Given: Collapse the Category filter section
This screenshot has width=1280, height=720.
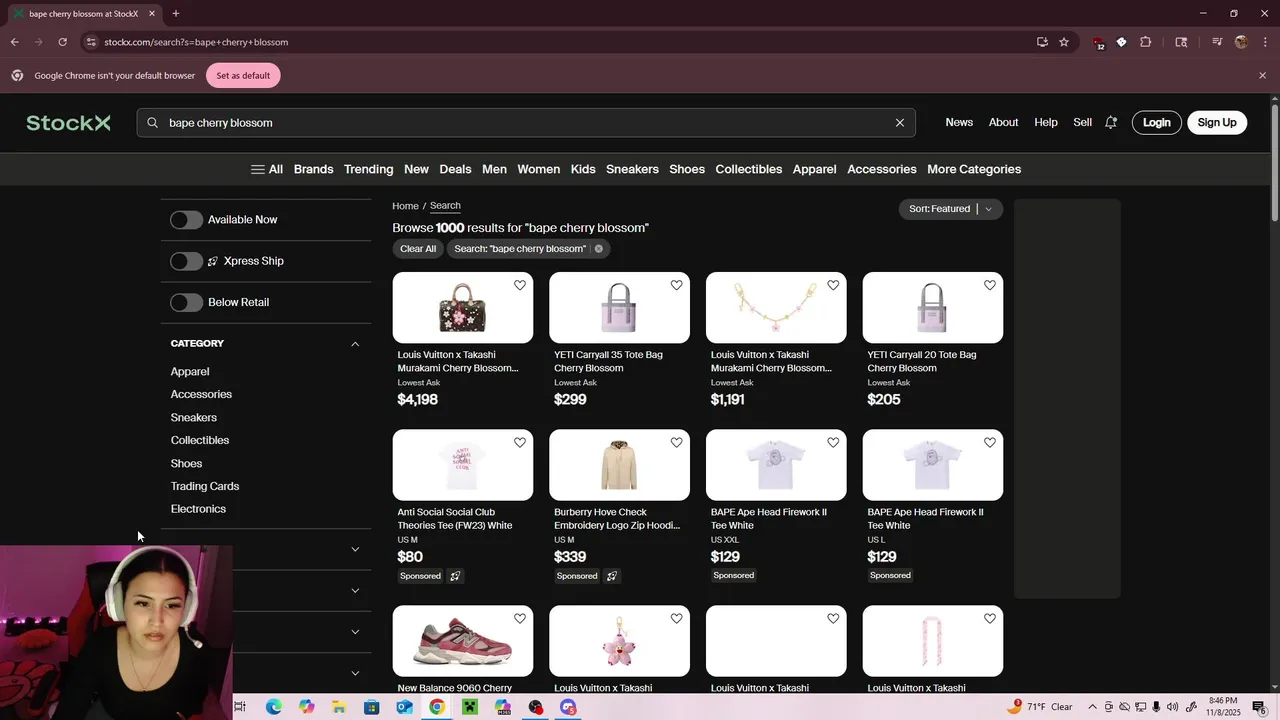Looking at the screenshot, I should pyautogui.click(x=355, y=344).
